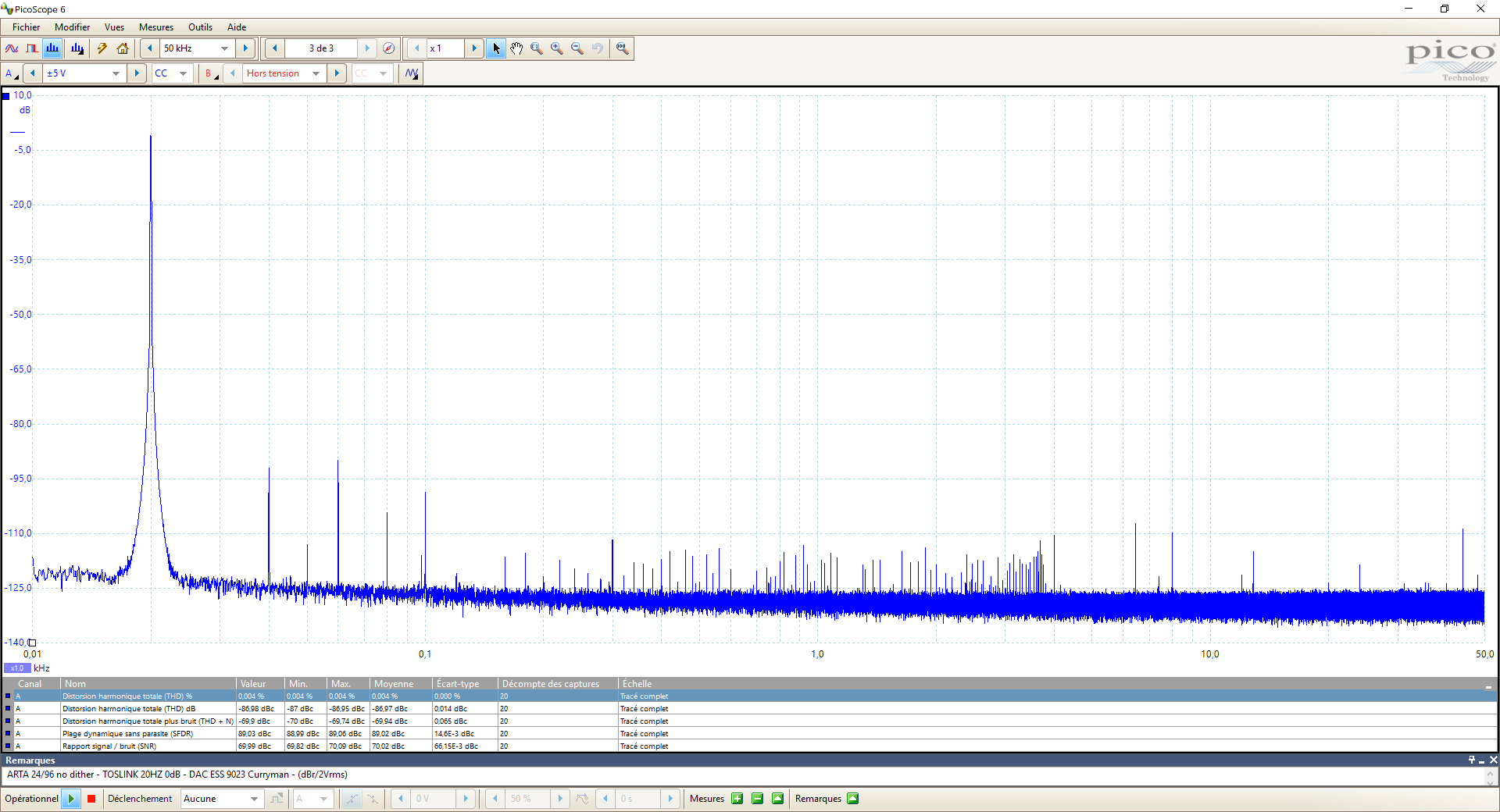Viewport: 1500px width, 812px height.
Task: Go to previous waveform buffer
Action: pos(274,48)
